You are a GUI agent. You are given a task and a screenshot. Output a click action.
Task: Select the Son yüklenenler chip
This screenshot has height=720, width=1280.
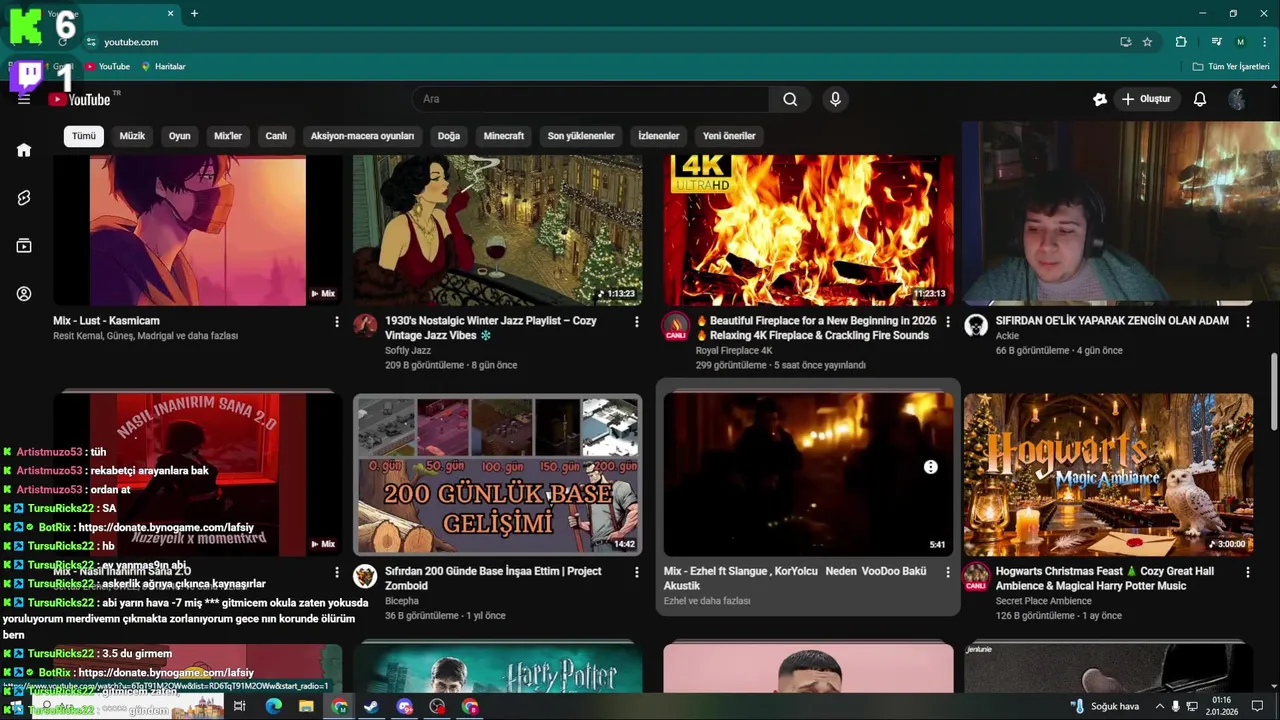pyautogui.click(x=581, y=136)
